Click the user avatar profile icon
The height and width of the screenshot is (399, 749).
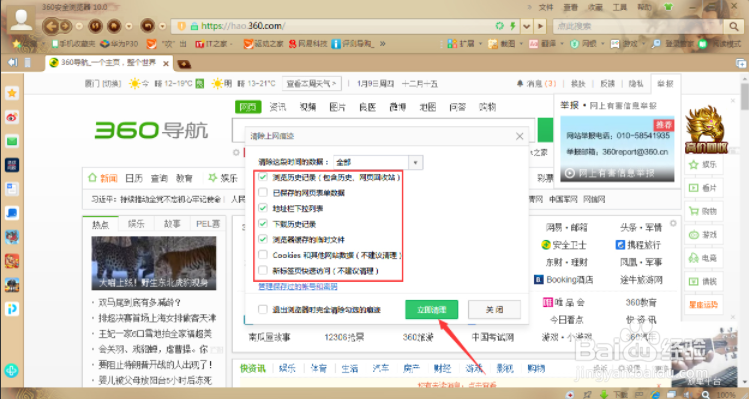point(21,19)
